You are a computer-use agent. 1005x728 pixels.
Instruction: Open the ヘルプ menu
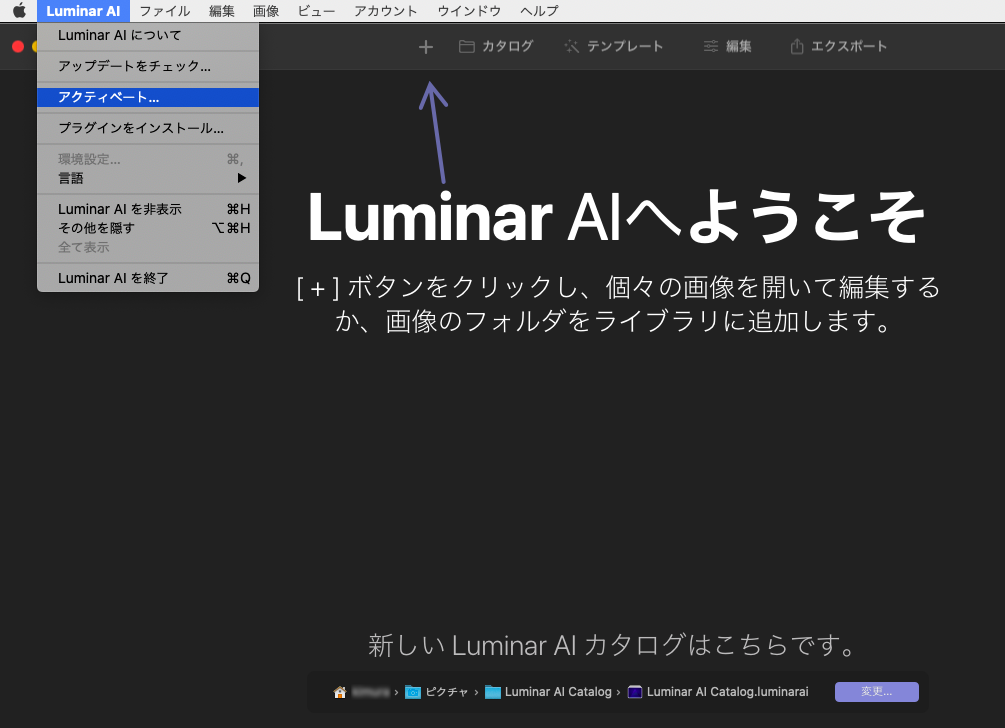point(539,11)
